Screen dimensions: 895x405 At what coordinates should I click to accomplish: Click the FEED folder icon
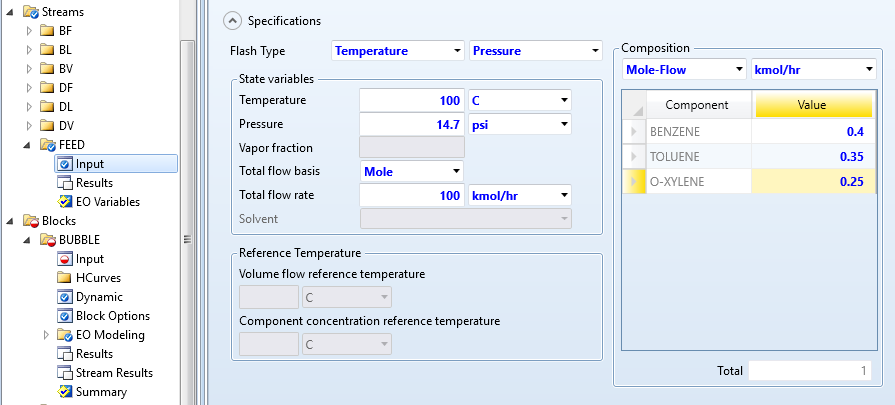tap(48, 145)
